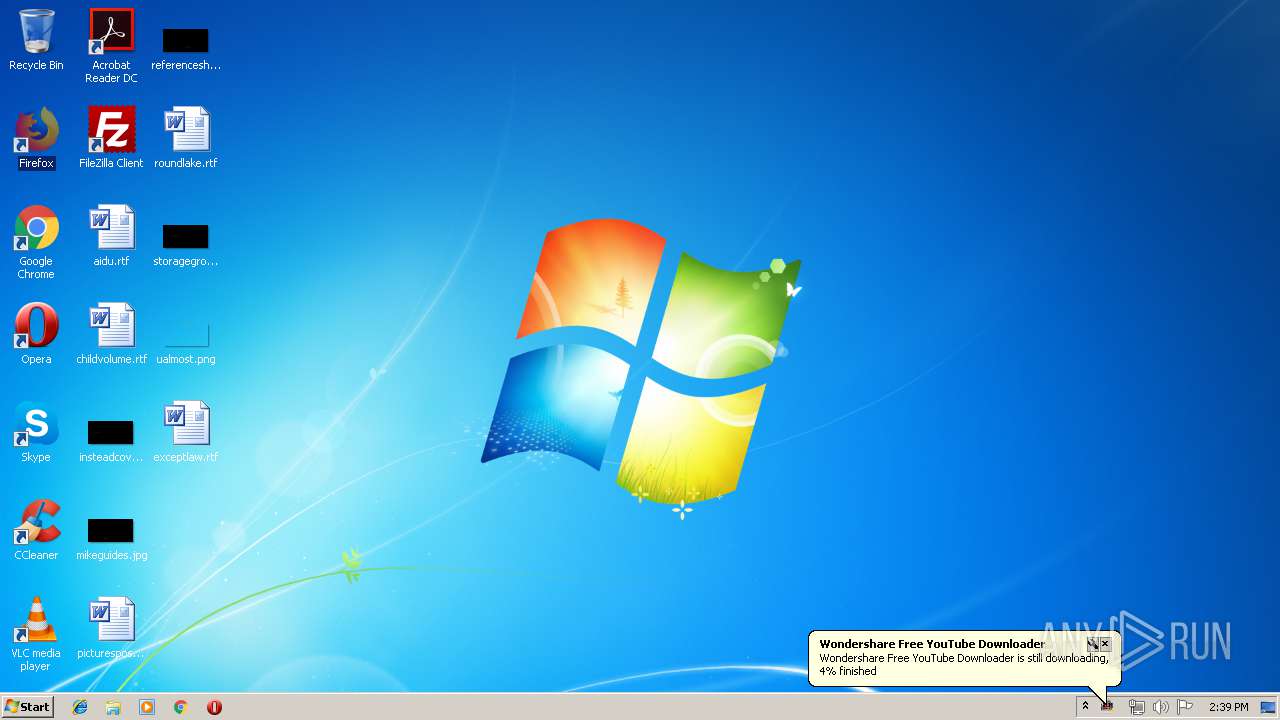Open CCleaner desktop shortcut
Image resolution: width=1280 pixels, height=720 pixels.
pos(36,530)
